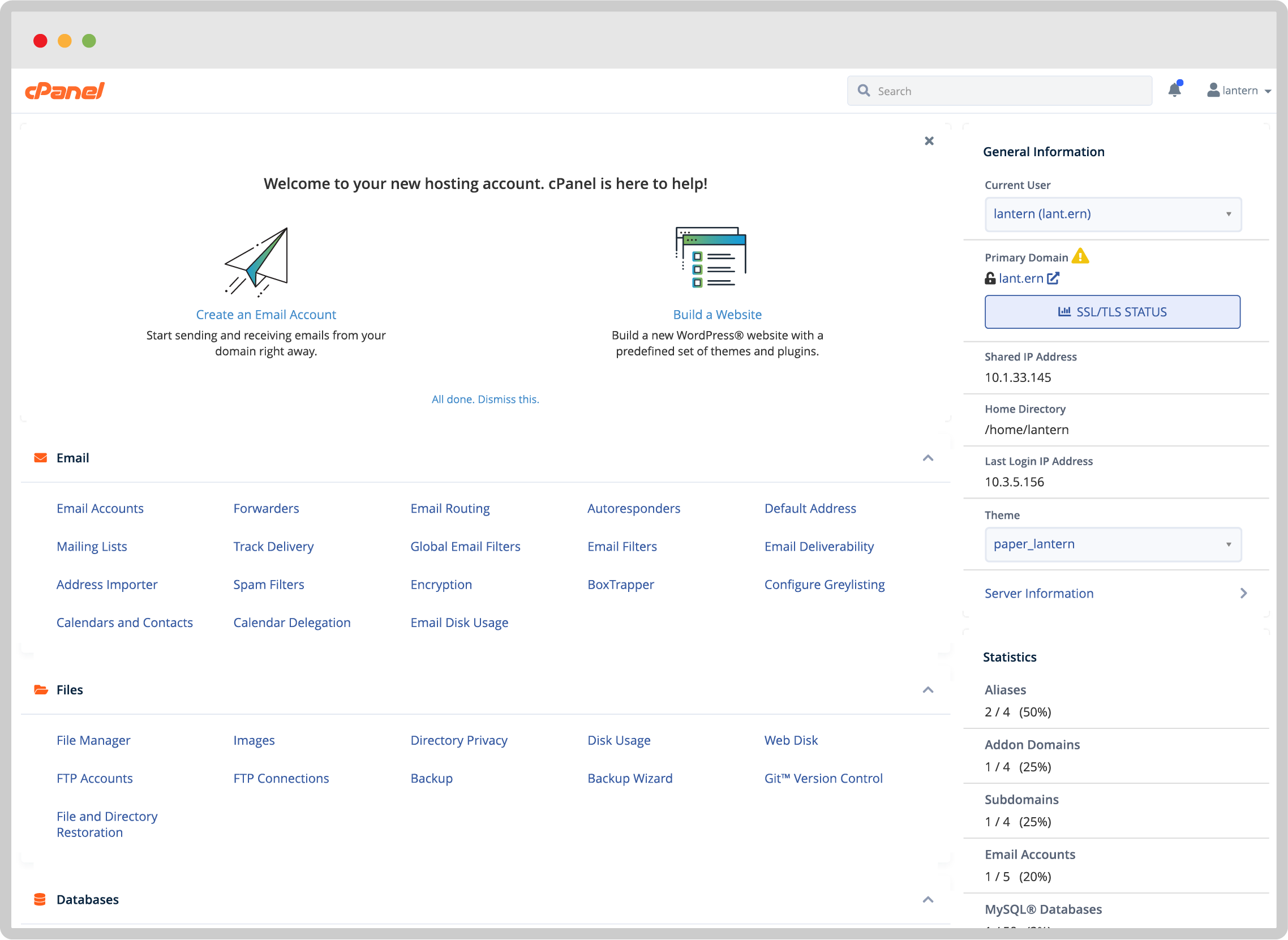The height and width of the screenshot is (940, 1288).
Task: Collapse the Email section
Action: 929,457
